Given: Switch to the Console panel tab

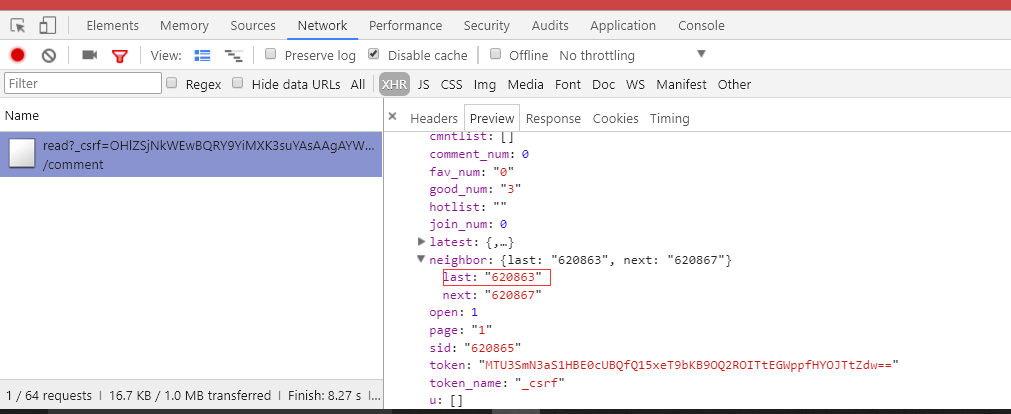Looking at the screenshot, I should coord(701,26).
